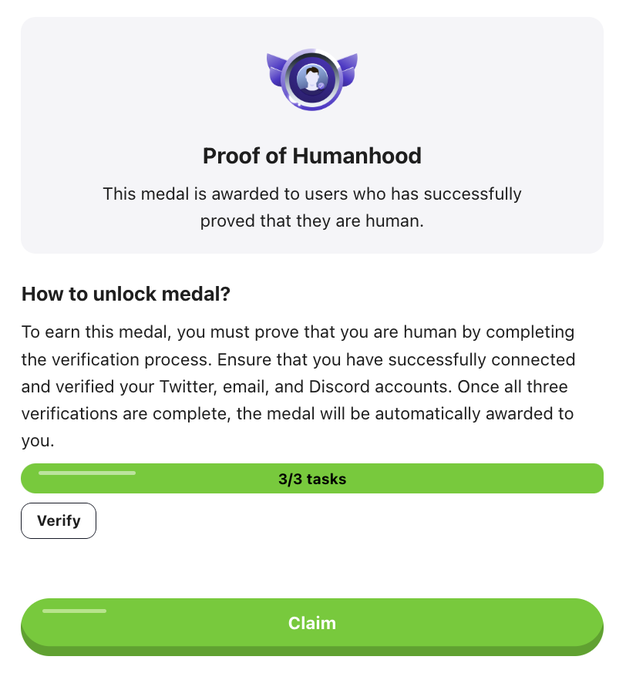Image resolution: width=626 pixels, height=680 pixels.
Task: Click the Verify button
Action: click(x=58, y=521)
